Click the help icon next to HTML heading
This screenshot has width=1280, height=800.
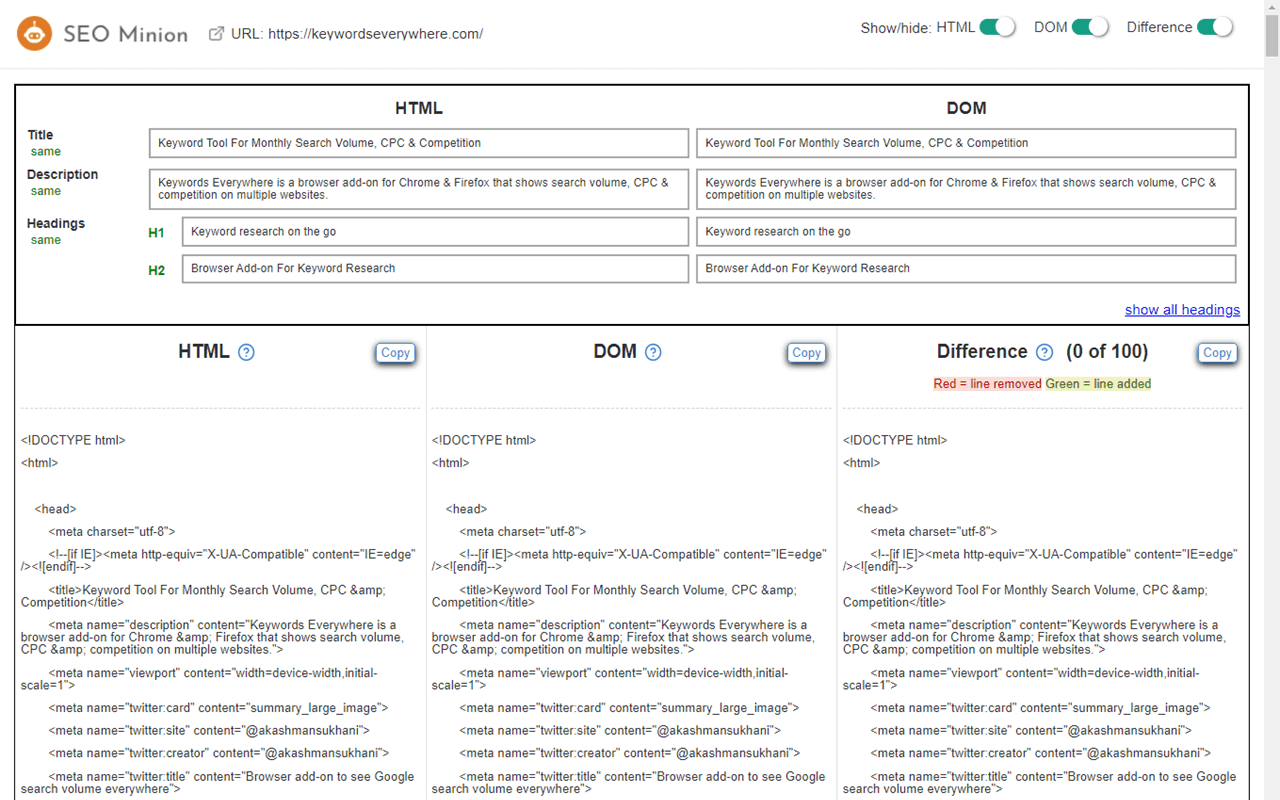tap(246, 352)
